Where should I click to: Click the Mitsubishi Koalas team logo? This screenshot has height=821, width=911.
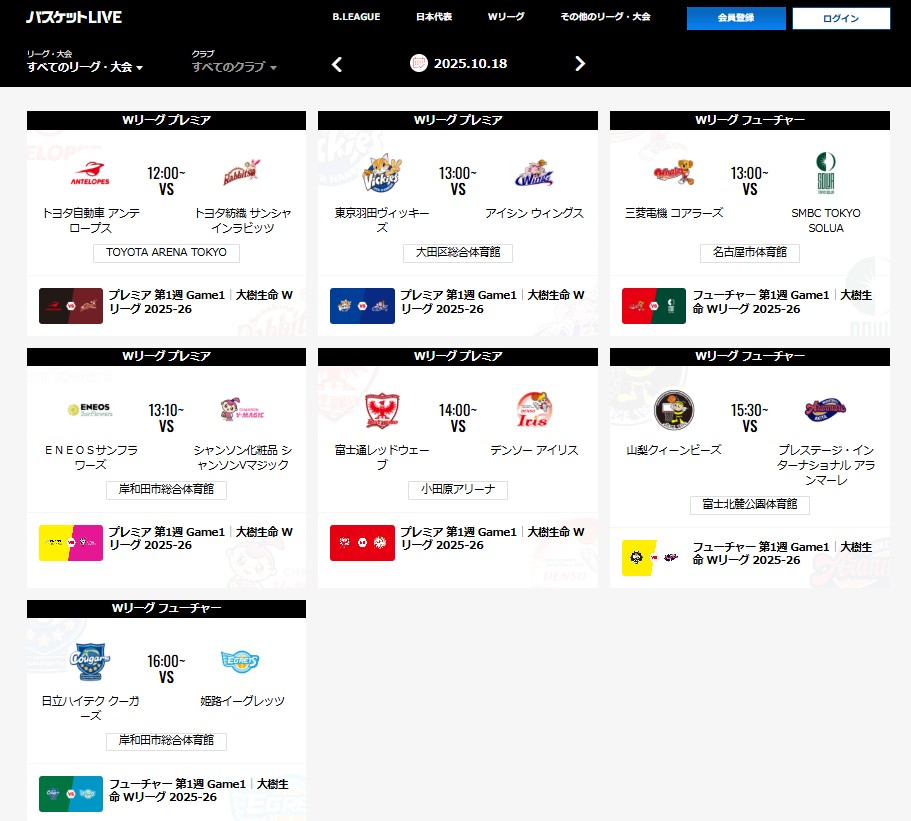pyautogui.click(x=674, y=172)
